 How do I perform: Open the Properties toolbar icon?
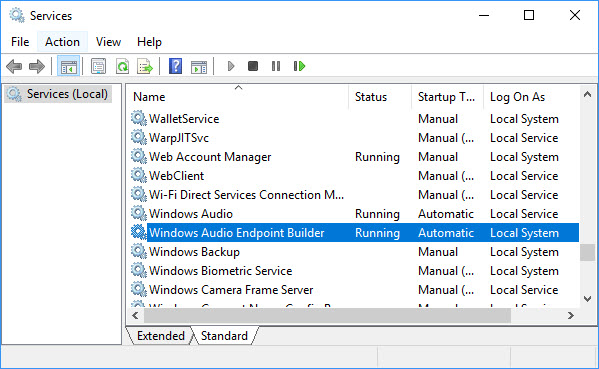99,66
